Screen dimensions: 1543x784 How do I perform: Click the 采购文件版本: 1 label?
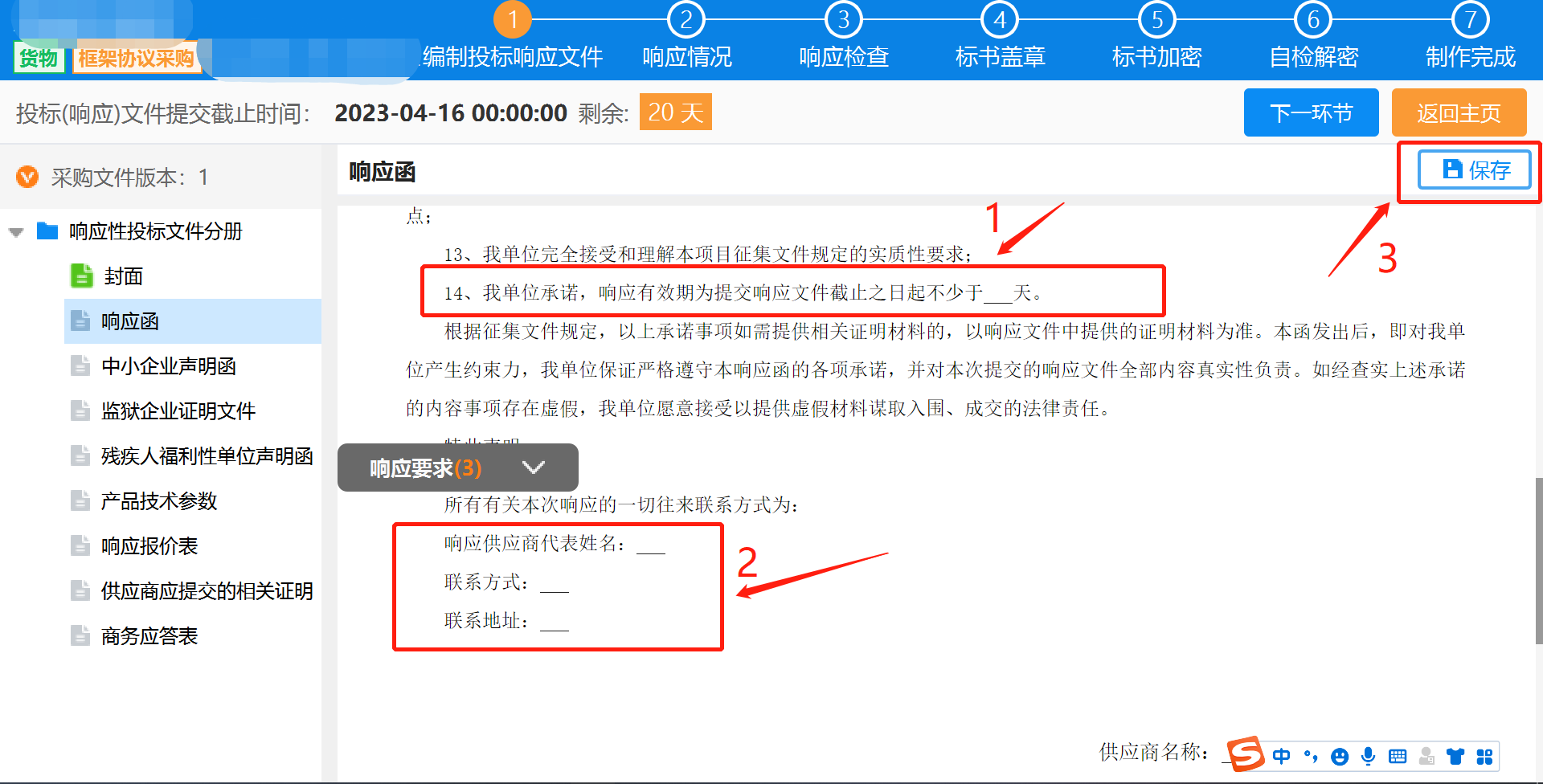129,177
